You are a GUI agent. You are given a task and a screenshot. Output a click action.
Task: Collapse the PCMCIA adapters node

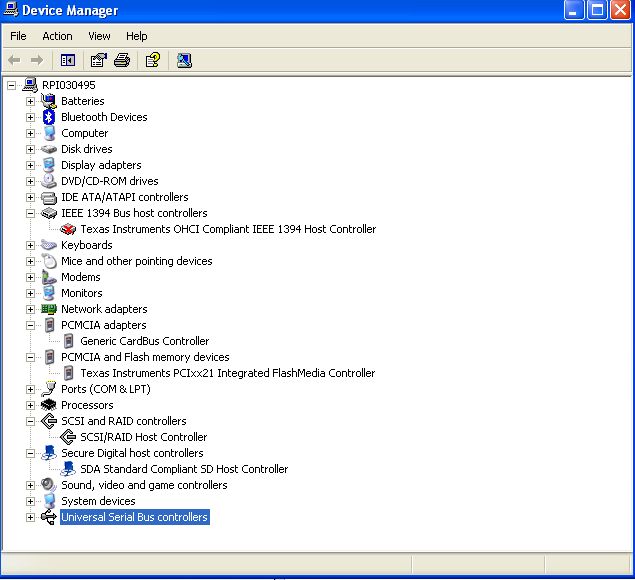point(30,325)
